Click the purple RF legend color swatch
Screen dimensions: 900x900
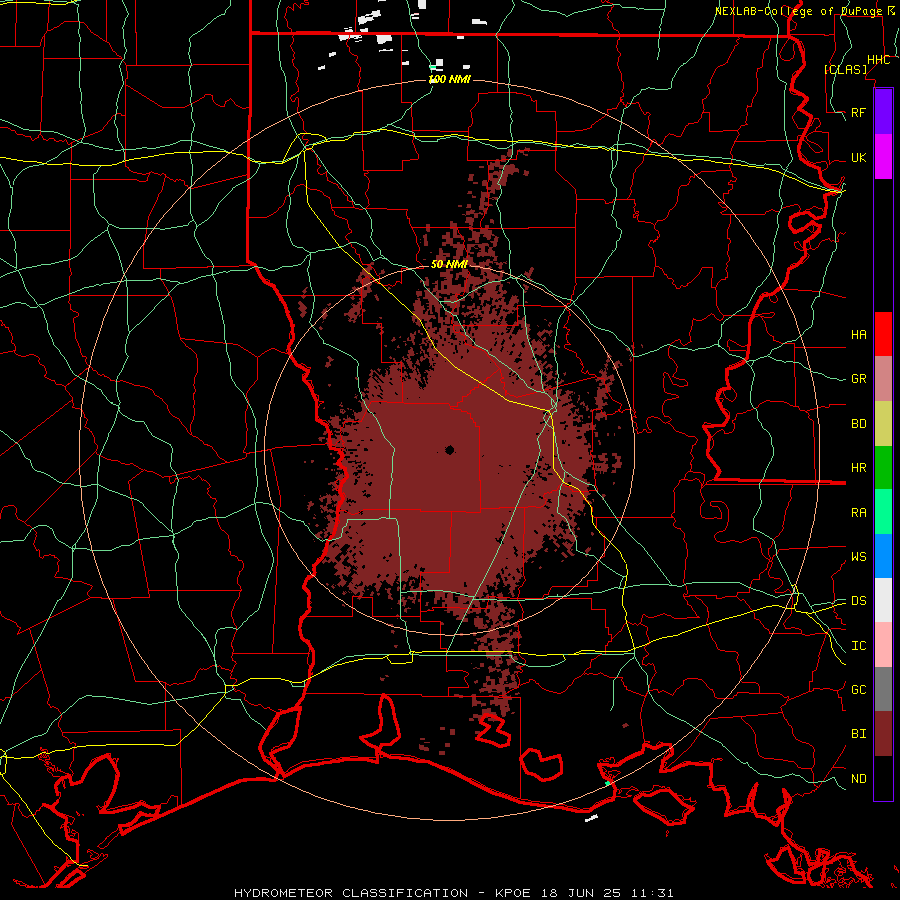(883, 112)
